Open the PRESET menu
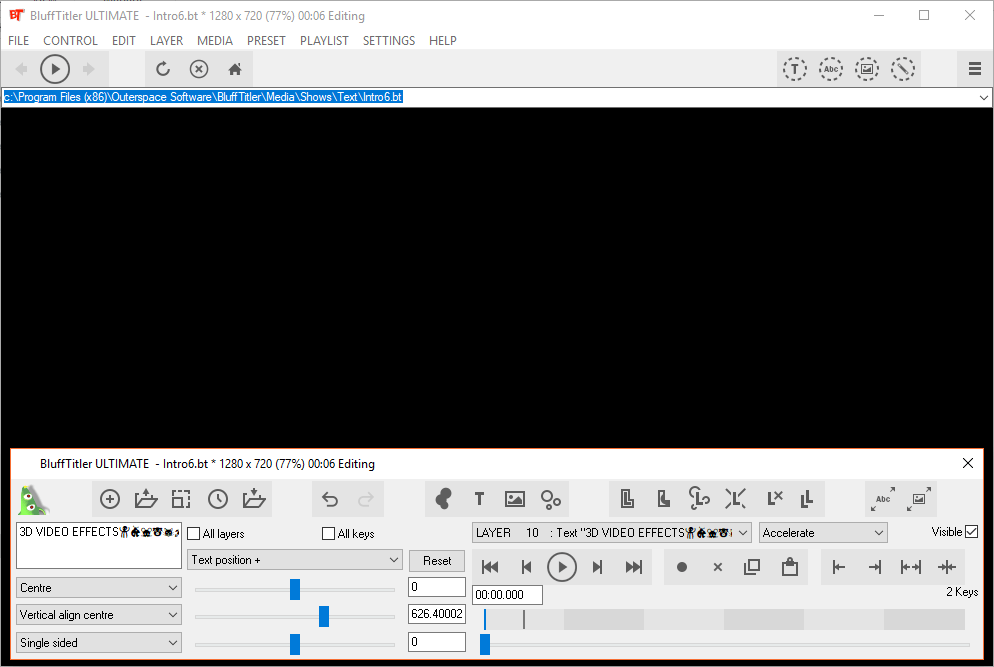The height and width of the screenshot is (667, 994). [266, 41]
